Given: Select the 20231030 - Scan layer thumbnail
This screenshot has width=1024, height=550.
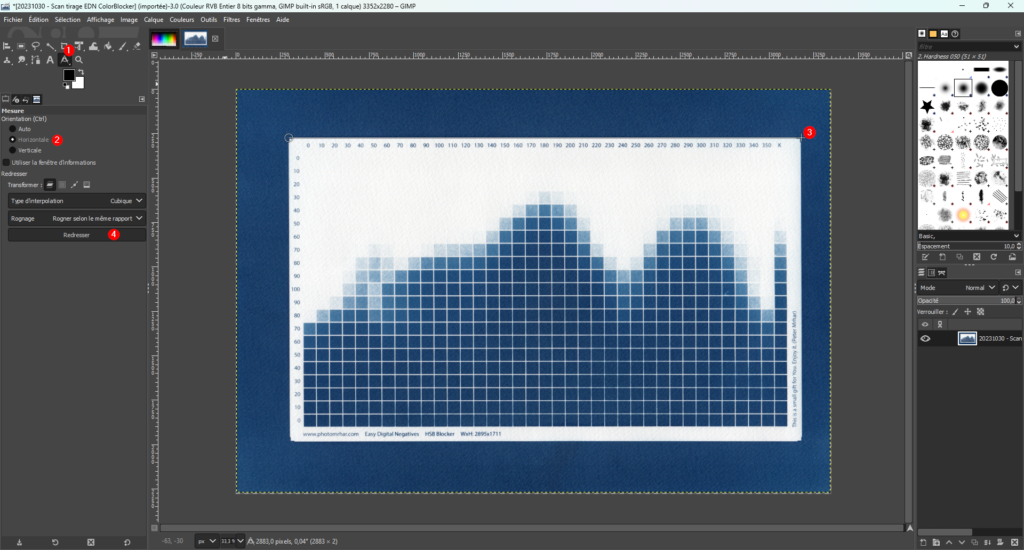Looking at the screenshot, I should (x=967, y=338).
